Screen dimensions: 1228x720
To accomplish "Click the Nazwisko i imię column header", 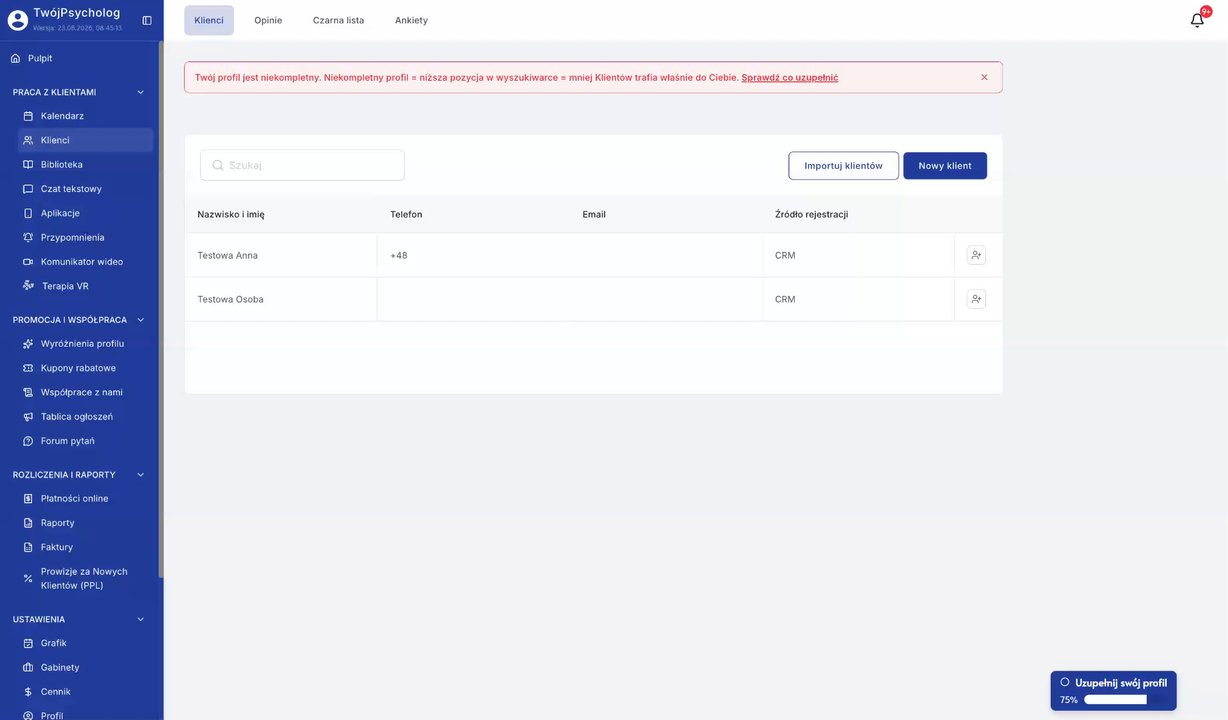I will coord(231,214).
